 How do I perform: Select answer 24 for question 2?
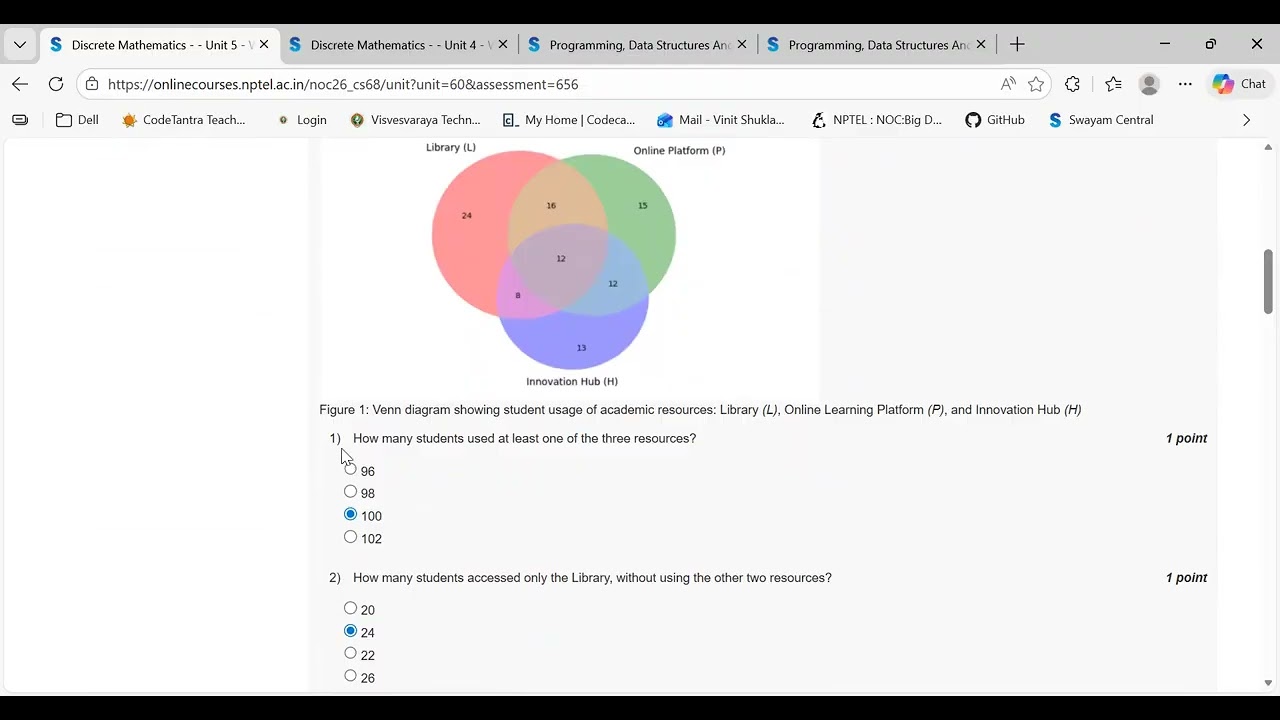(x=350, y=631)
